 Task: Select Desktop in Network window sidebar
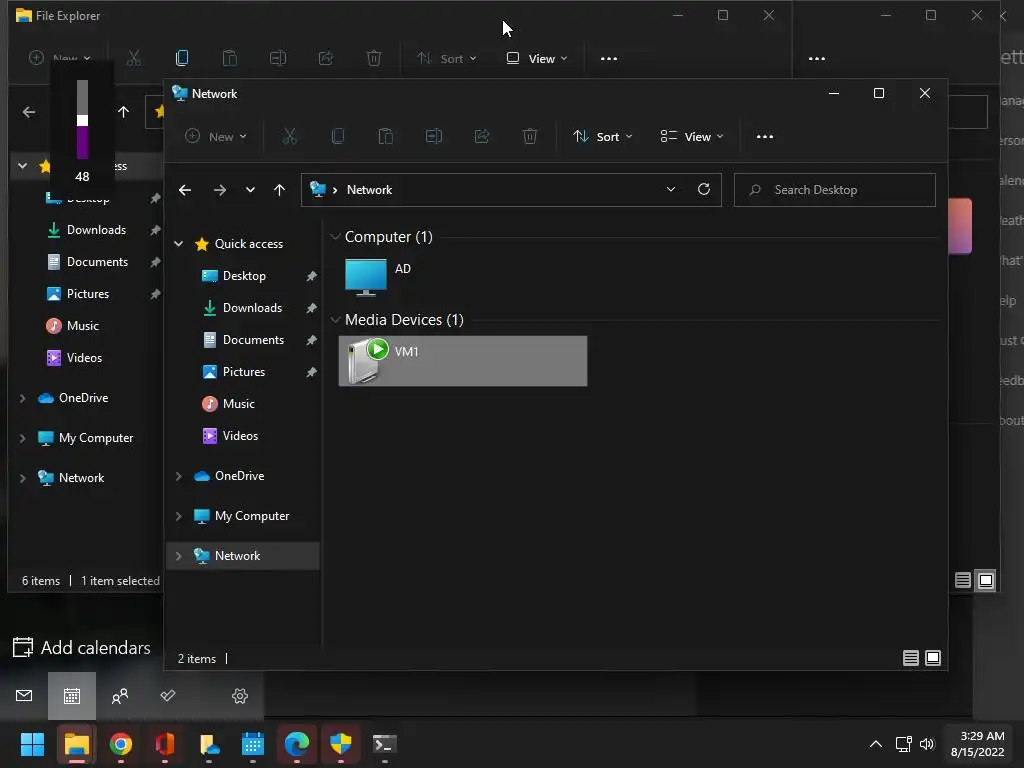[x=244, y=276]
